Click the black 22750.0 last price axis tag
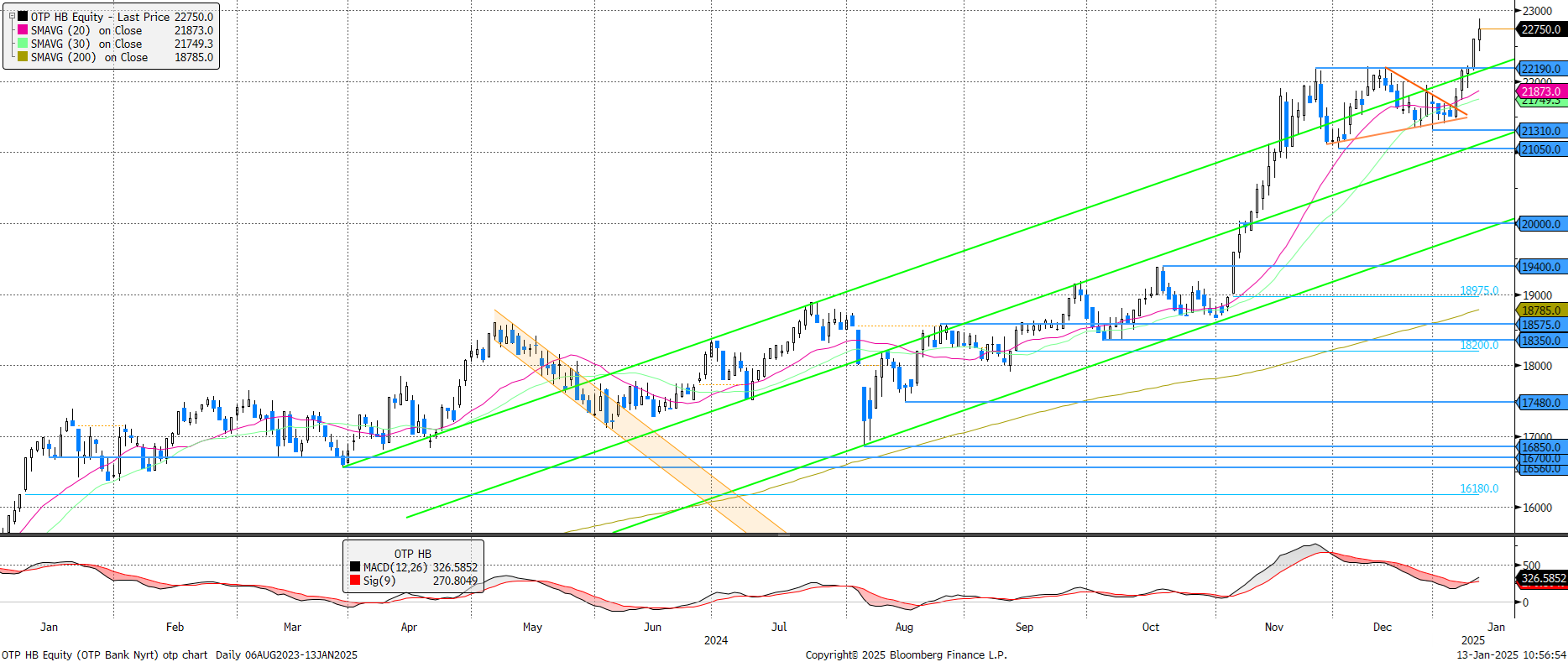 coord(1541,29)
